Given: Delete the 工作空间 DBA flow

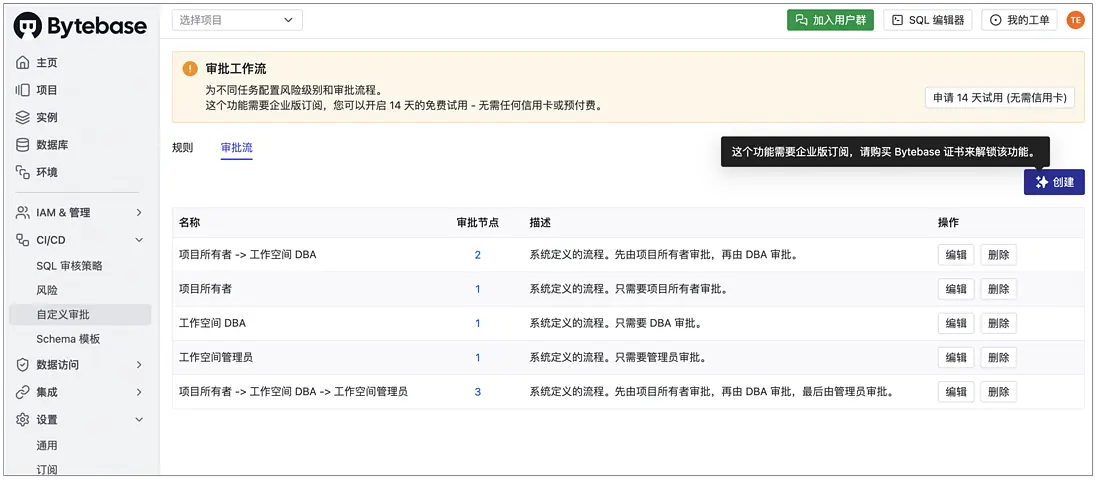Looking at the screenshot, I should tap(999, 323).
